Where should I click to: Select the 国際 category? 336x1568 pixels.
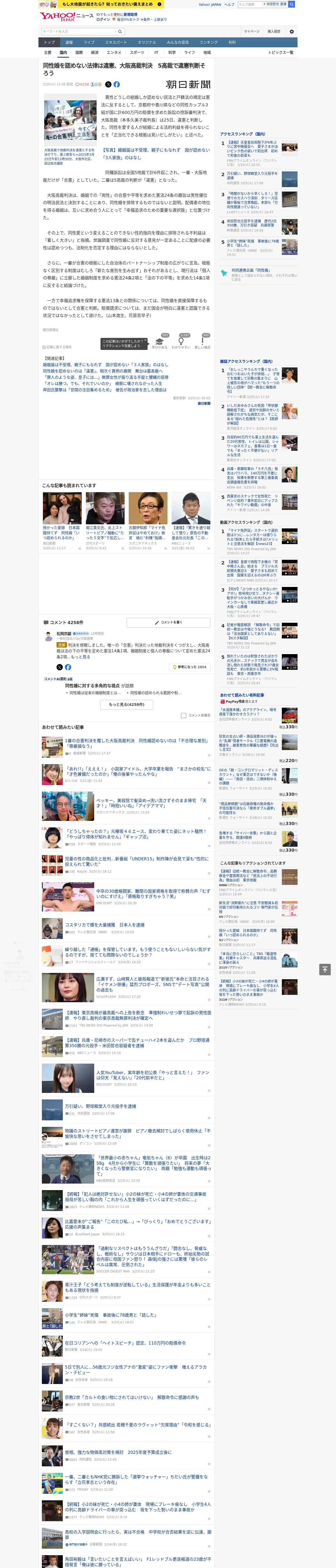tap(79, 52)
